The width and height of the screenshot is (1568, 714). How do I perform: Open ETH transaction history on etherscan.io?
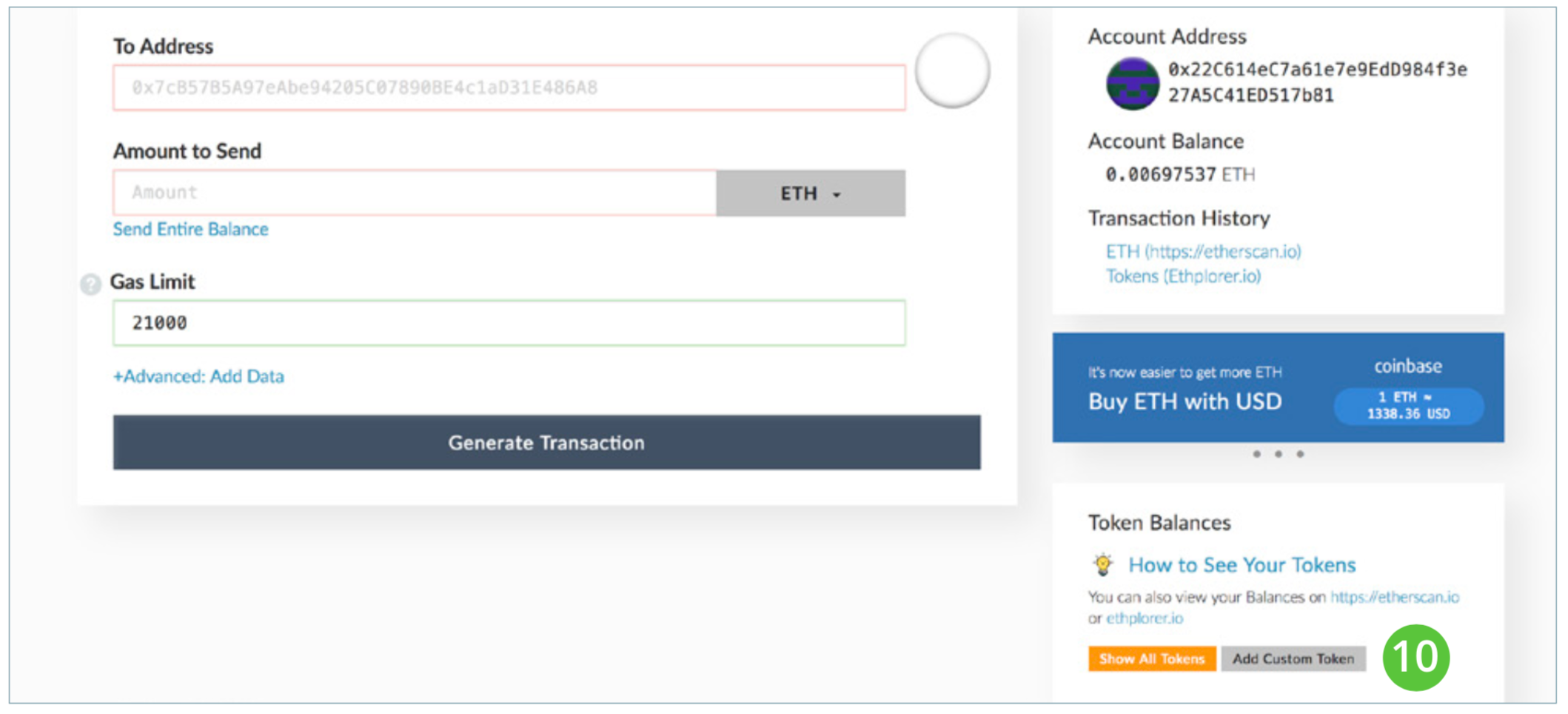(x=1204, y=252)
